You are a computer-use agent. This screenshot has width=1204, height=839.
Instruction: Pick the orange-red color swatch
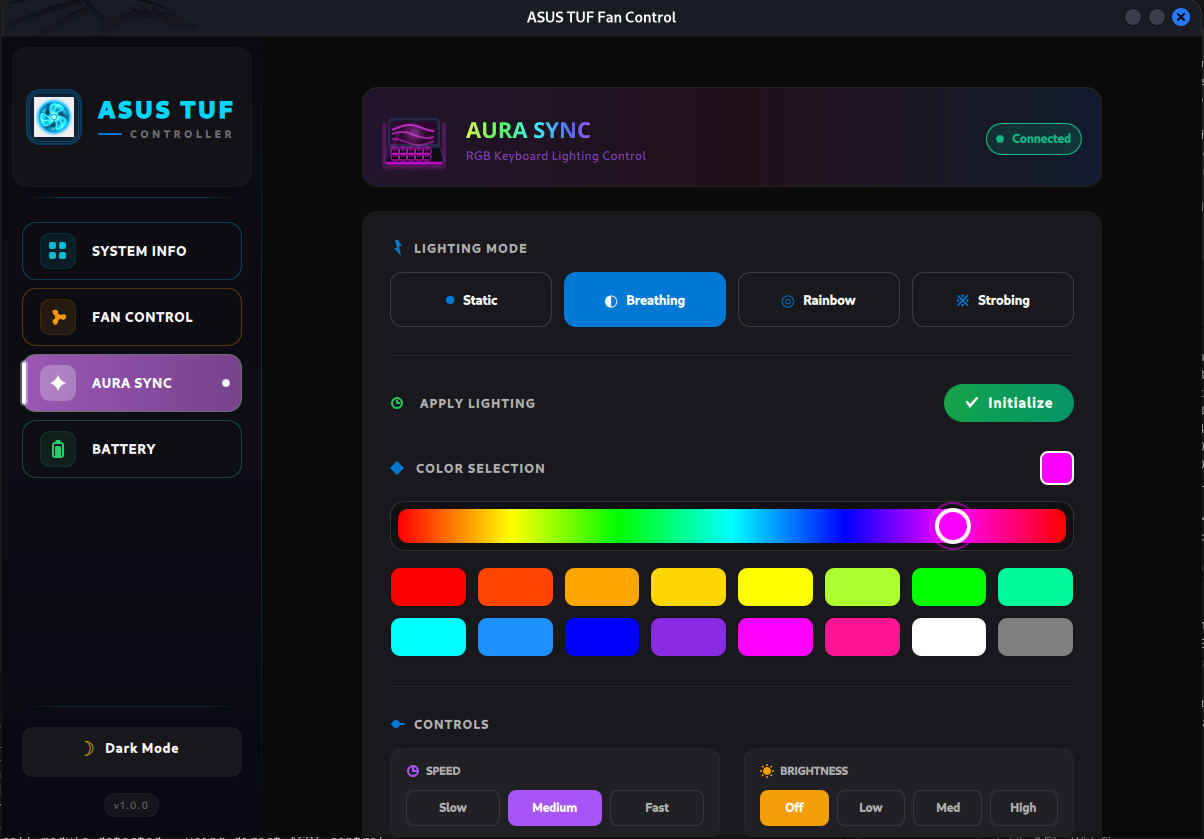[515, 587]
